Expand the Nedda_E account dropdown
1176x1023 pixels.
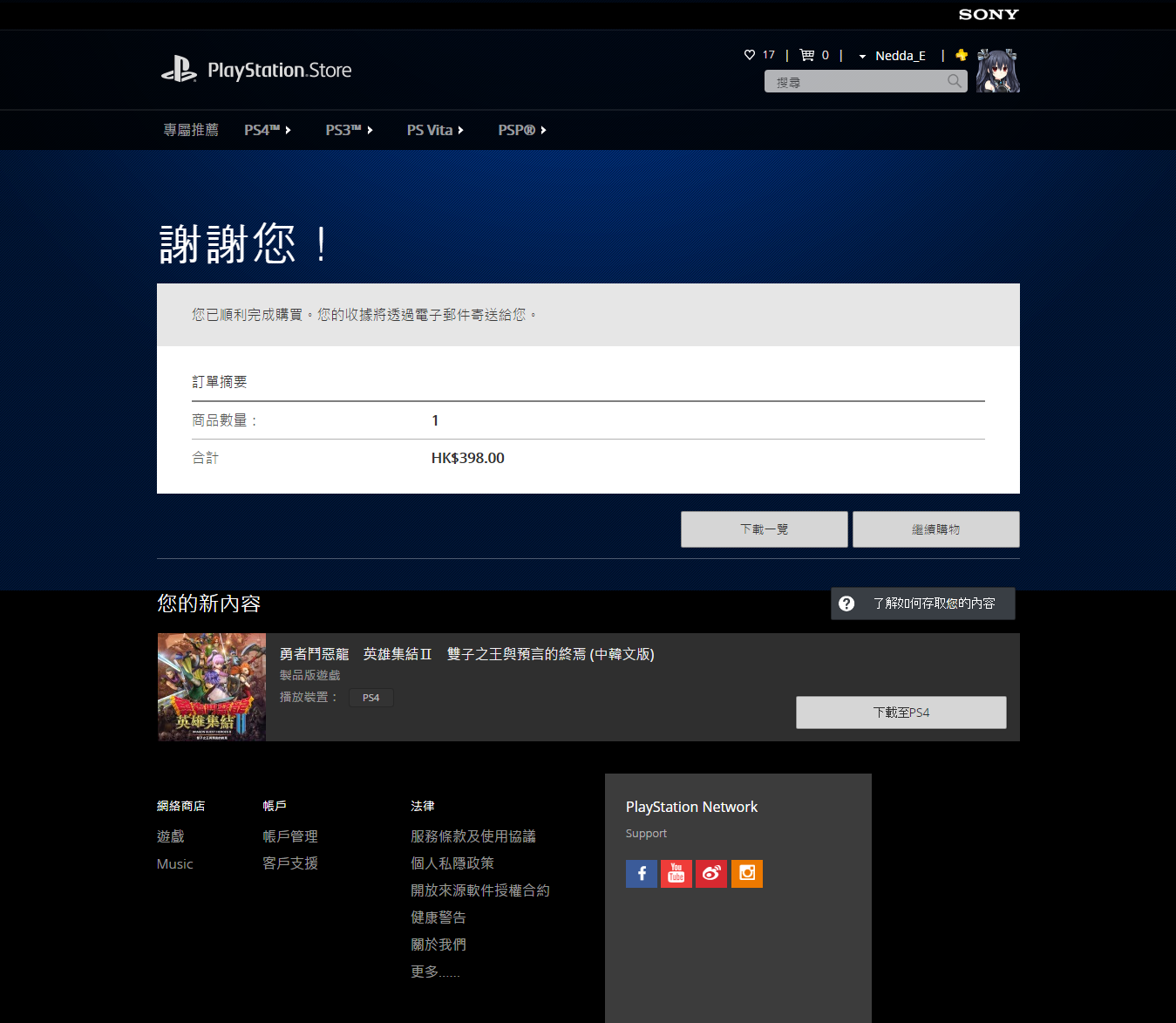(x=892, y=56)
